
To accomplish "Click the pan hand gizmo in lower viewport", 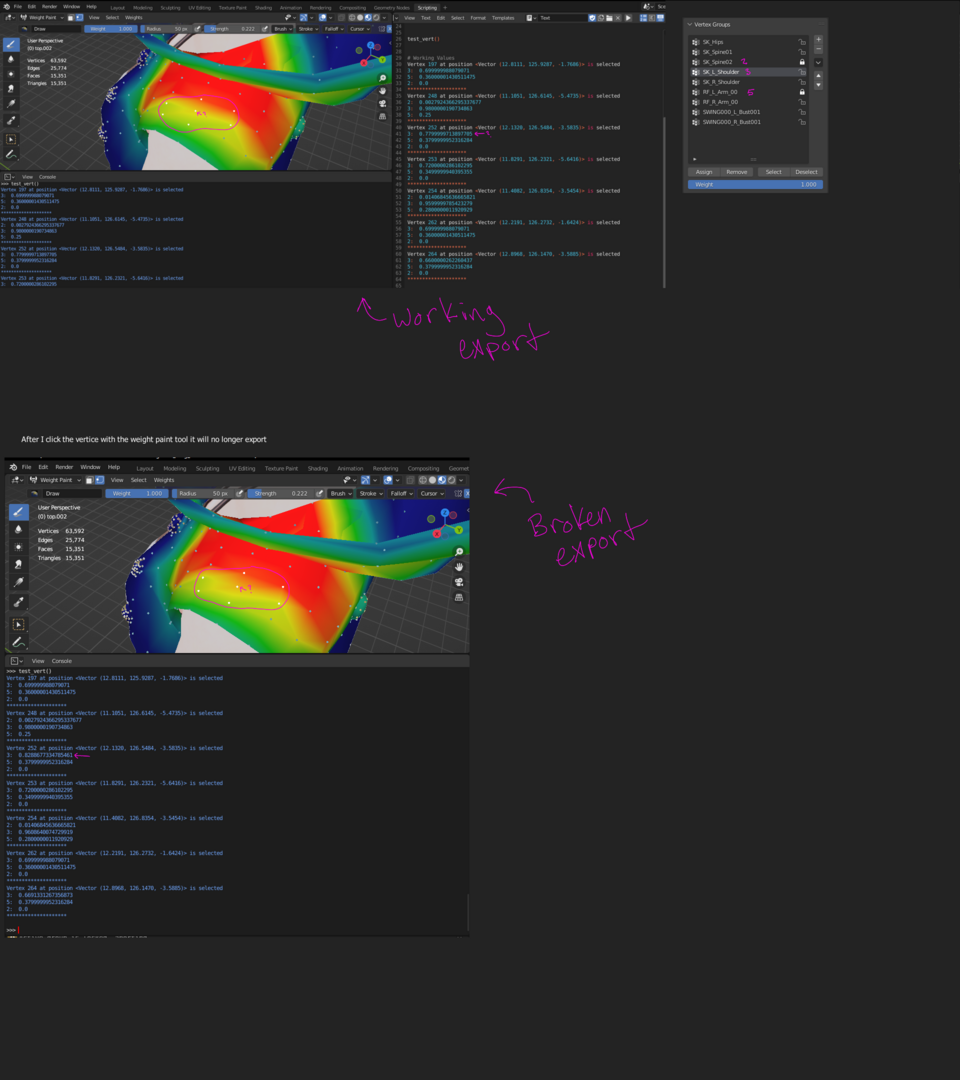I will pyautogui.click(x=459, y=567).
